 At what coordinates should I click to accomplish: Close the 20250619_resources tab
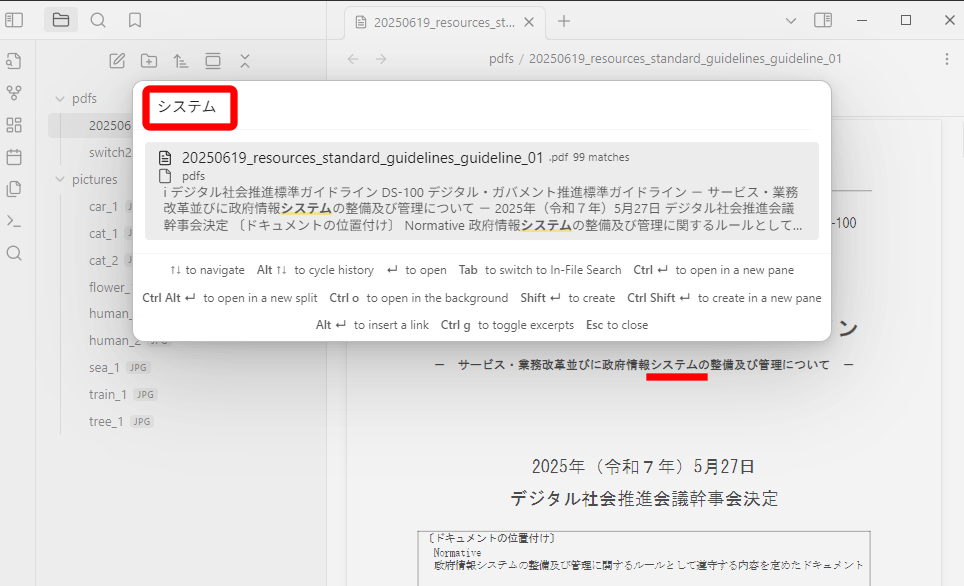[x=529, y=22]
